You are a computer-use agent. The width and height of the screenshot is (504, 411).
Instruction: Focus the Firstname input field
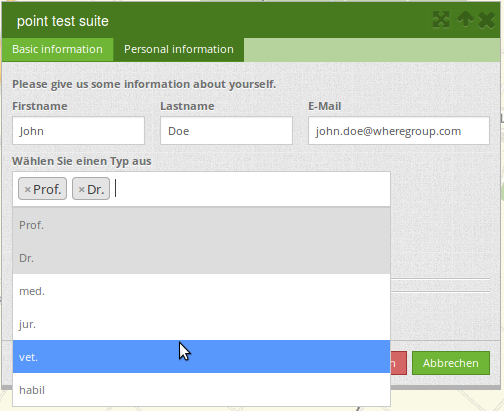click(78, 131)
